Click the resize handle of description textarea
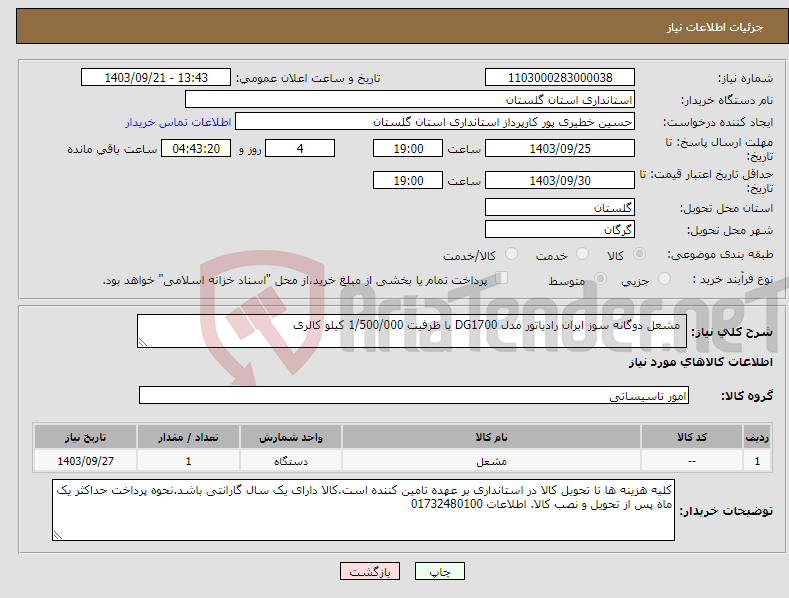Viewport: 789px width, 598px height. pos(143,342)
